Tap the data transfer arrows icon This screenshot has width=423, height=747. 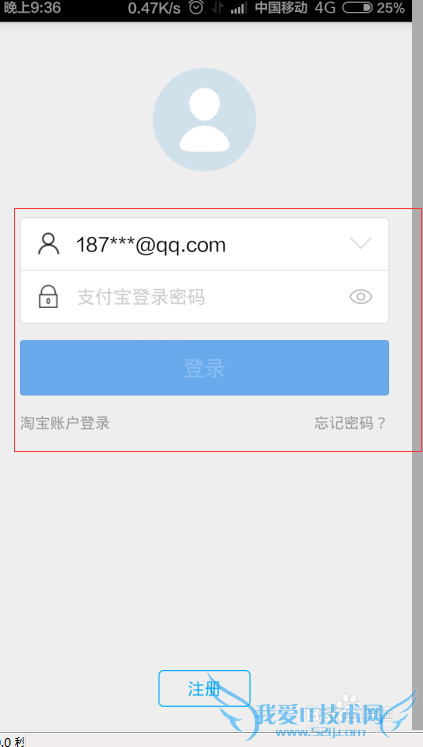218,8
